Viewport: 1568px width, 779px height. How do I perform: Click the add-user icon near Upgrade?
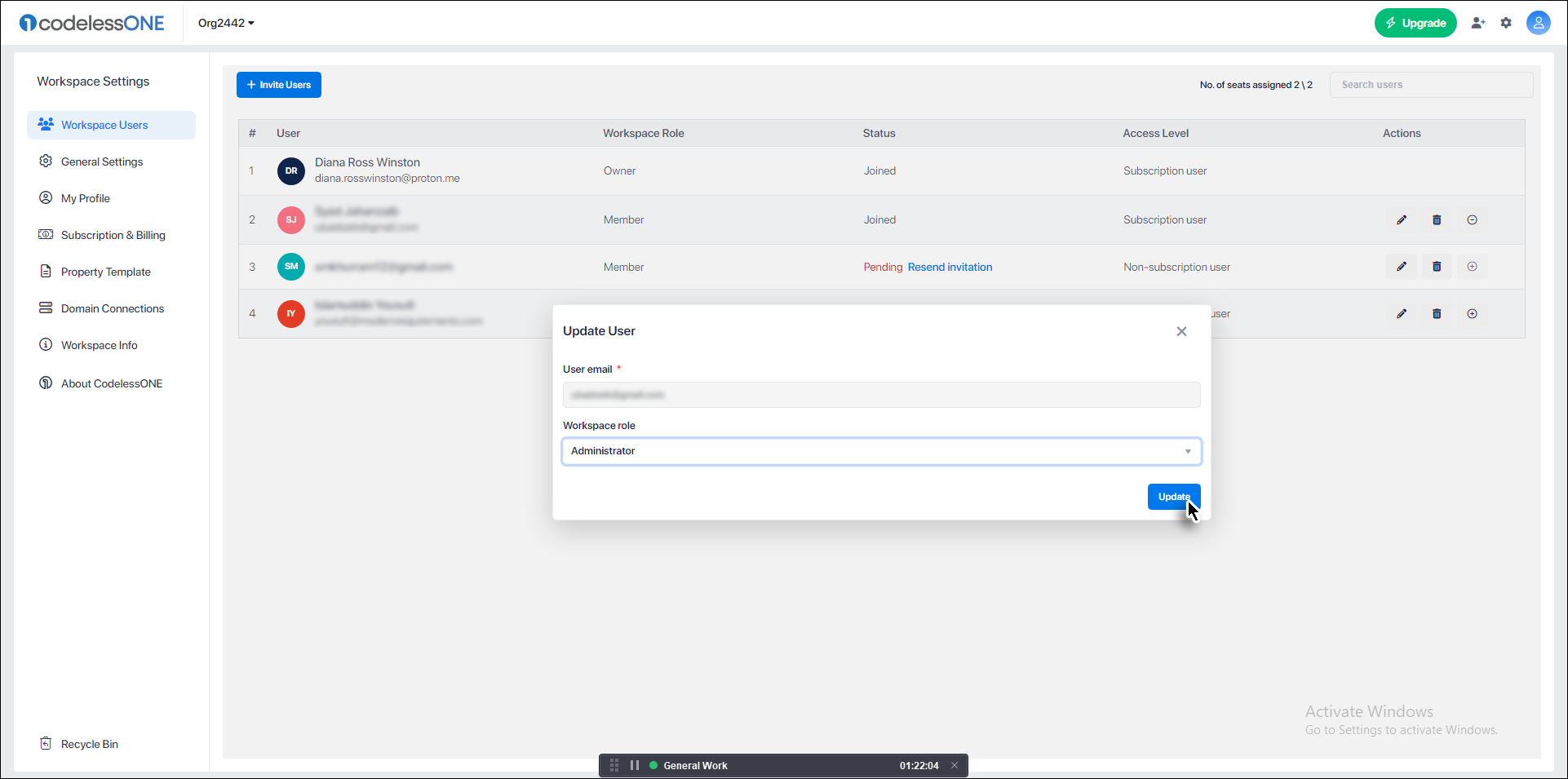tap(1478, 23)
